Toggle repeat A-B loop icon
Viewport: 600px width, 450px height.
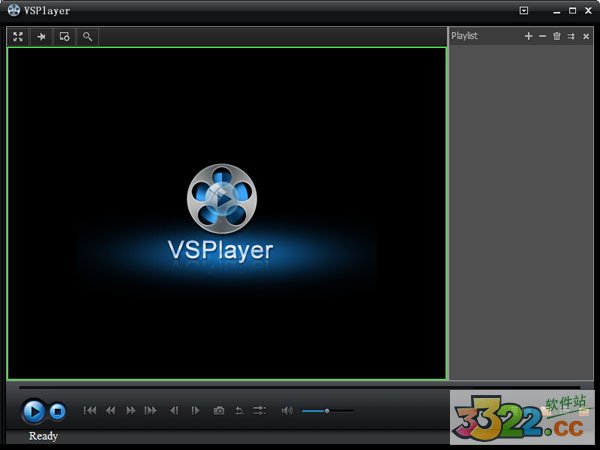coord(239,411)
